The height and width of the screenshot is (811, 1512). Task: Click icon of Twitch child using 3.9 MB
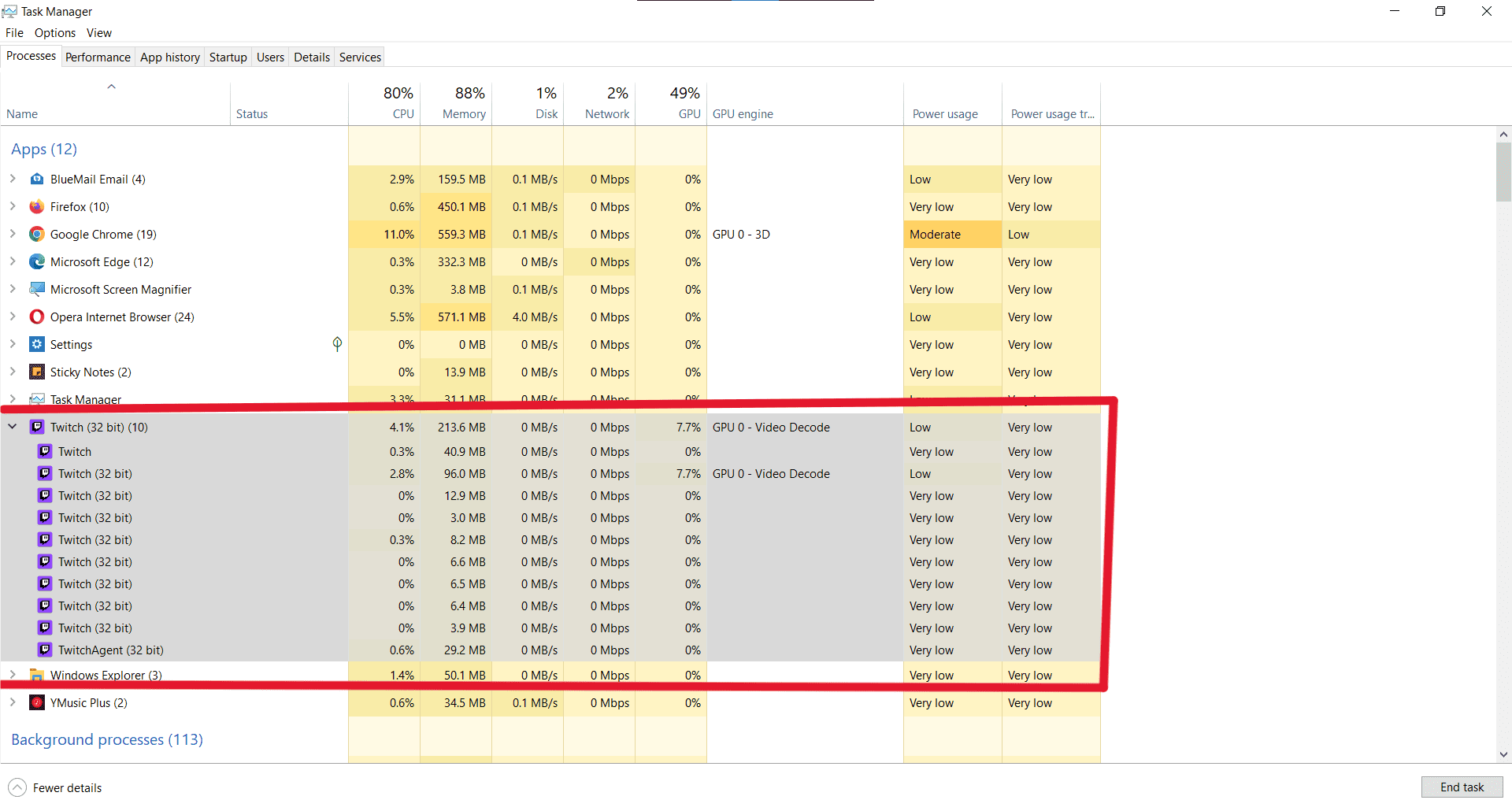pyautogui.click(x=45, y=628)
